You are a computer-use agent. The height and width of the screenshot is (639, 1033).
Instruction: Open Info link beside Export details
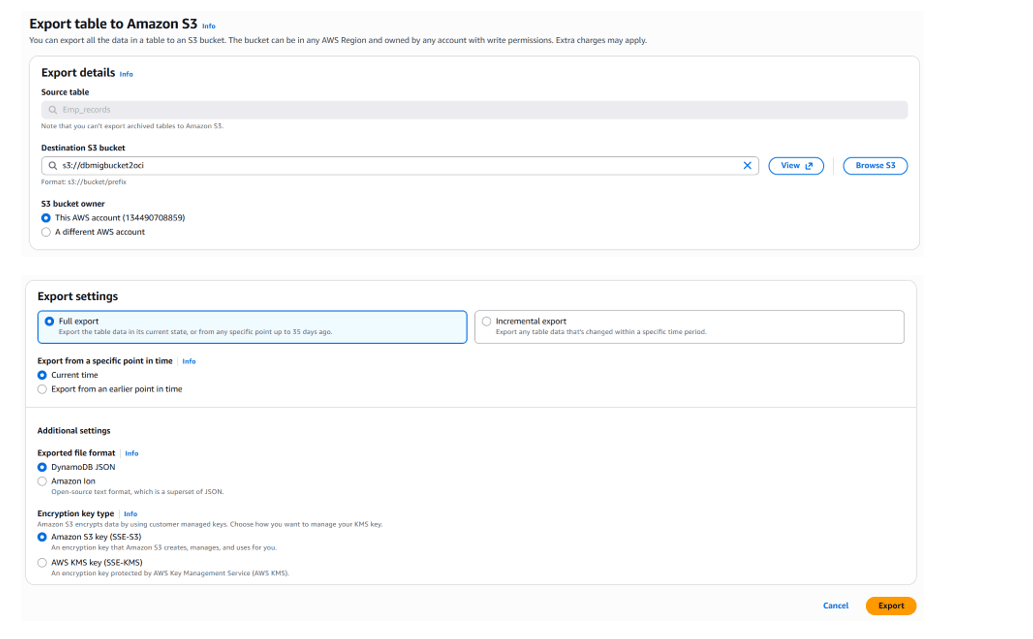[x=126, y=74]
